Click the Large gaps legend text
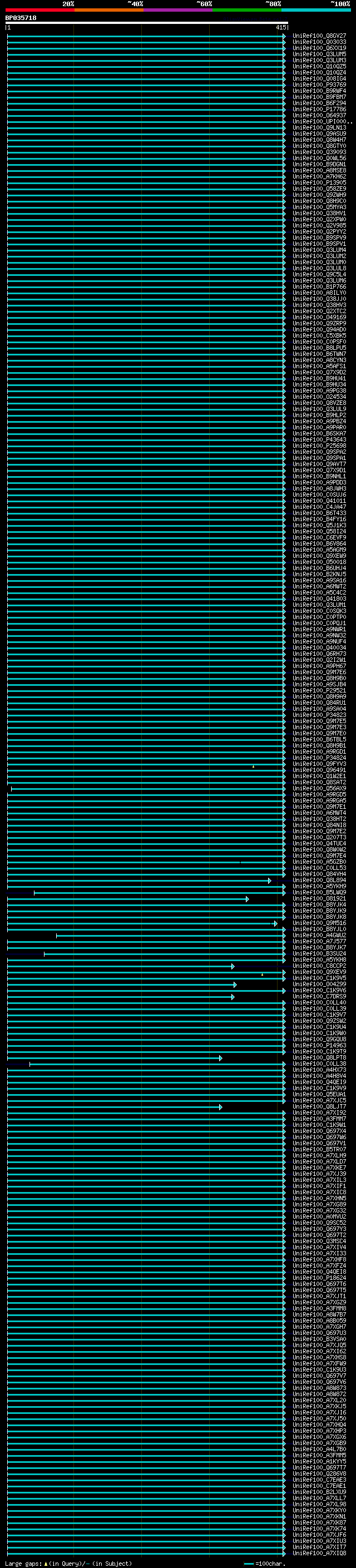This screenshot has height=1568, width=356. pyautogui.click(x=23, y=1564)
